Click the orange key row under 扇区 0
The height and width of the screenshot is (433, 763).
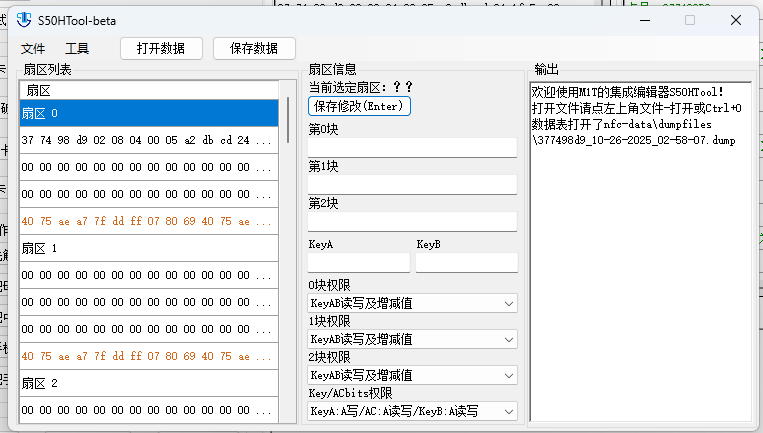[x=148, y=221]
